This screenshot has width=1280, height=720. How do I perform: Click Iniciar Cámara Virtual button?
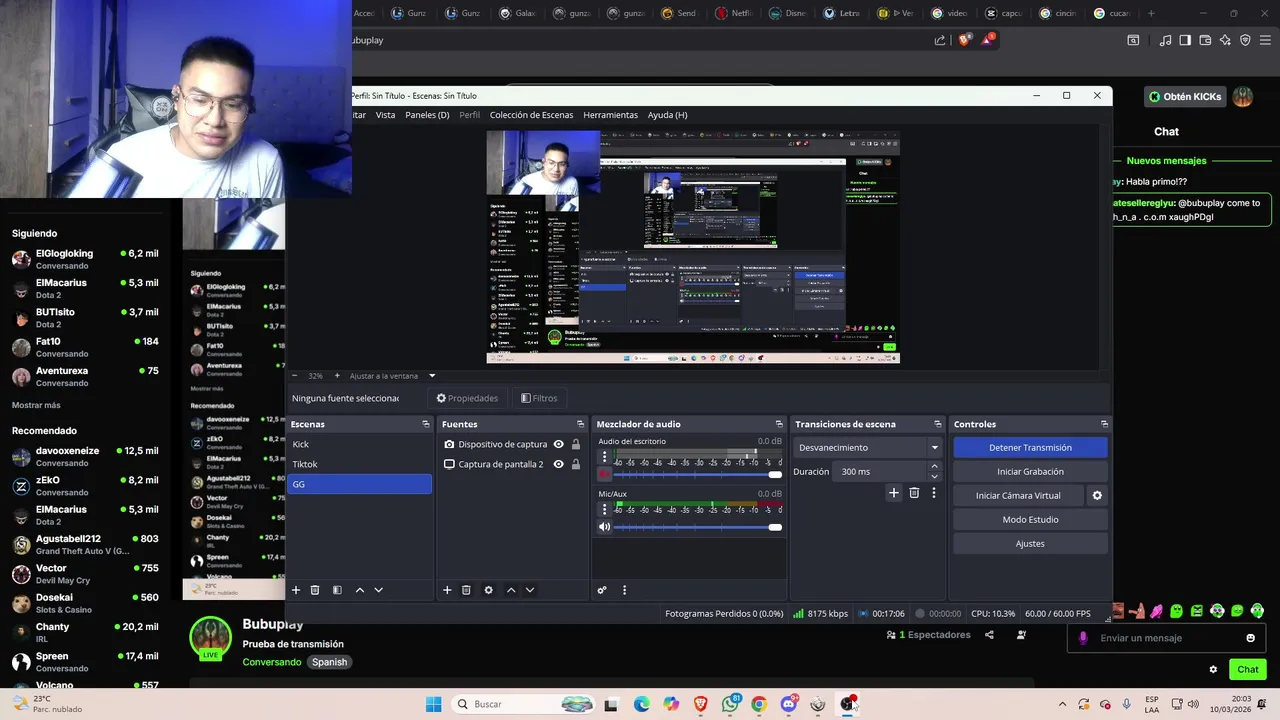(1018, 496)
